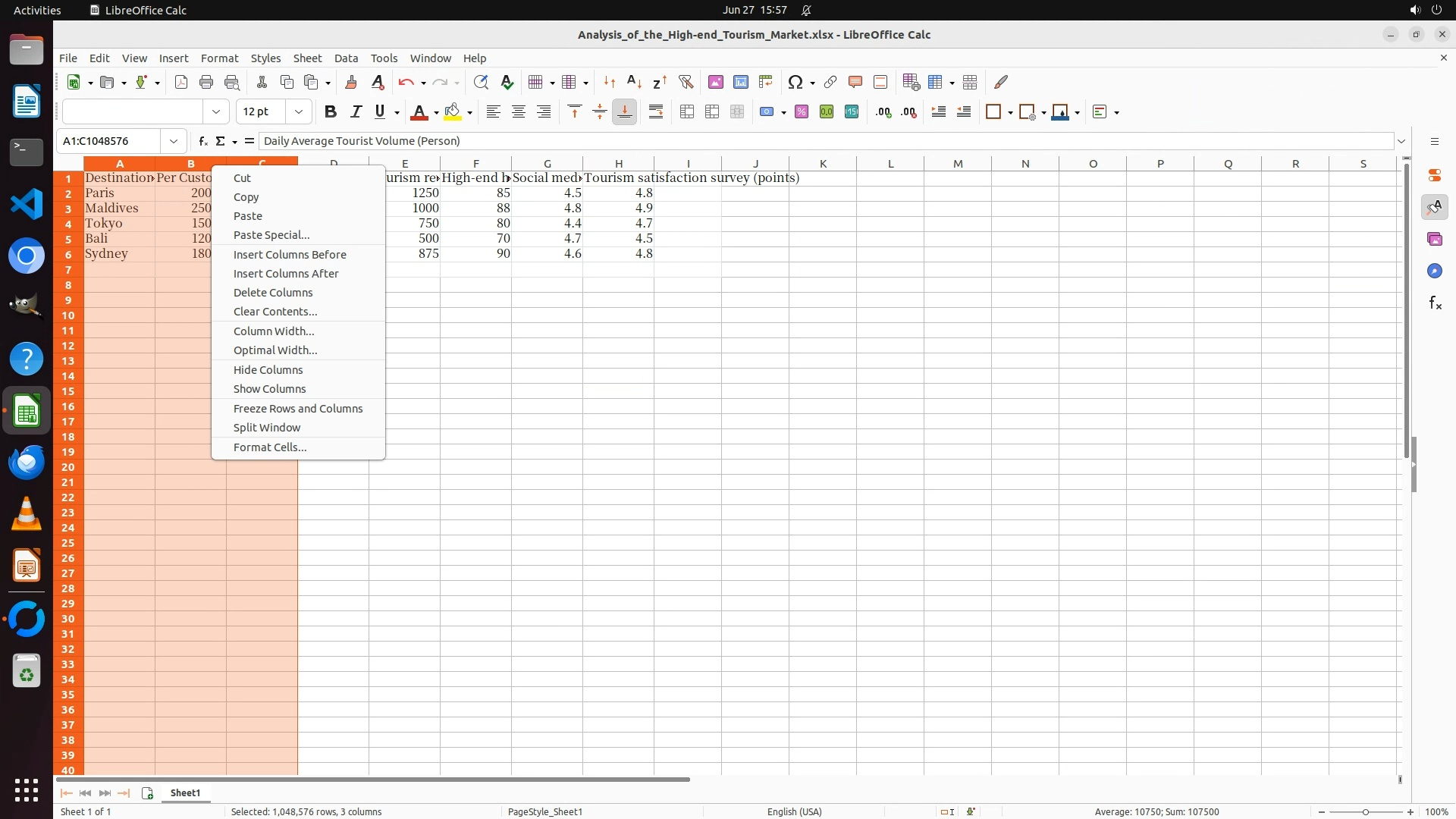This screenshot has width=1456, height=819.
Task: Open the Special Character Omega icon
Action: pos(795,82)
